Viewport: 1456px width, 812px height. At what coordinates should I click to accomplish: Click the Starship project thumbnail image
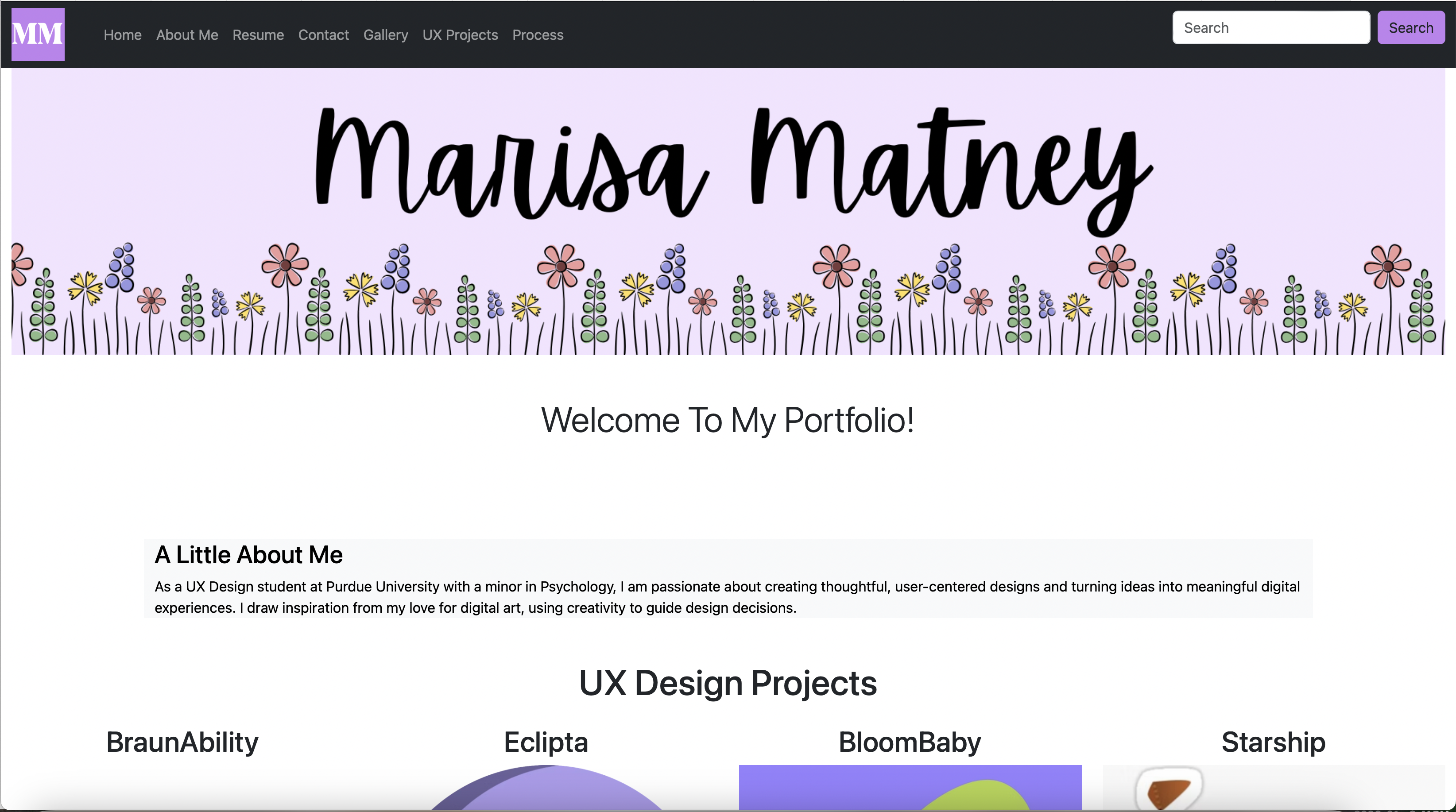(1274, 788)
